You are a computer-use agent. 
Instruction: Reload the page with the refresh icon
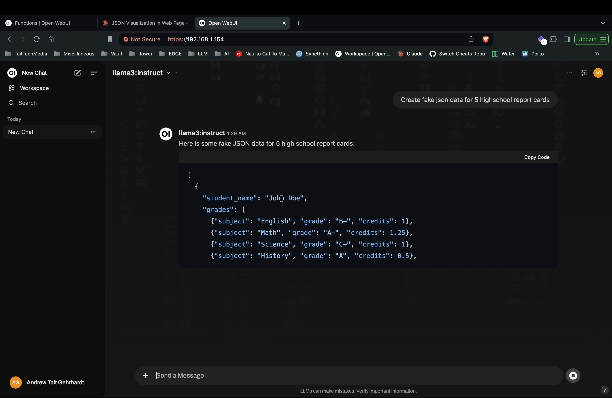coord(37,39)
